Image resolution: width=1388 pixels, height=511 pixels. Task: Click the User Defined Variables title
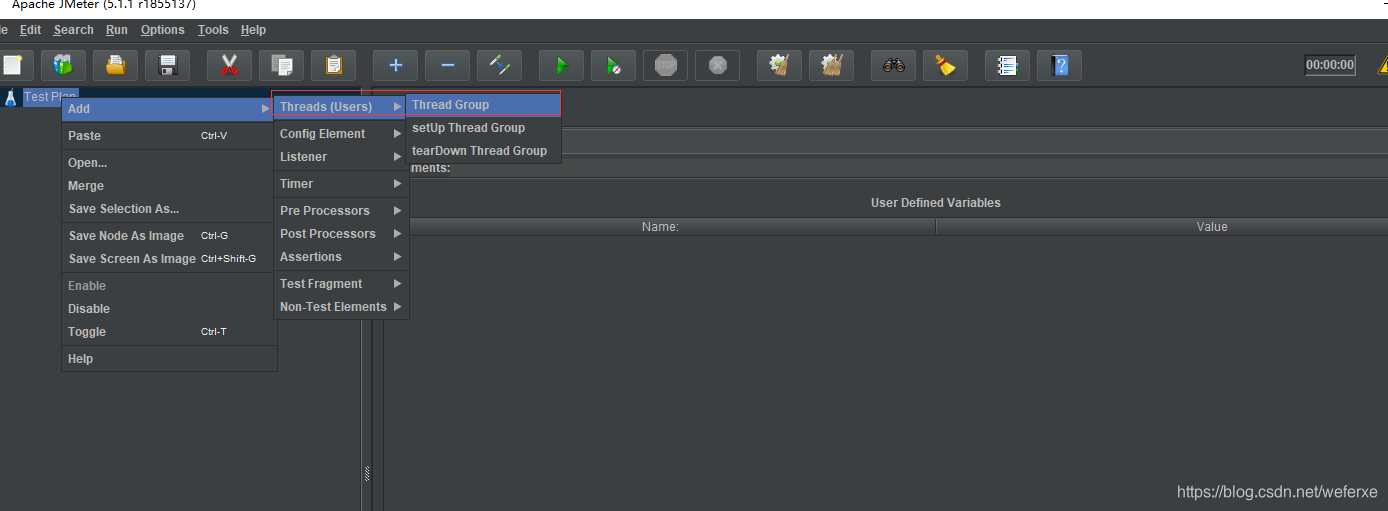click(935, 203)
